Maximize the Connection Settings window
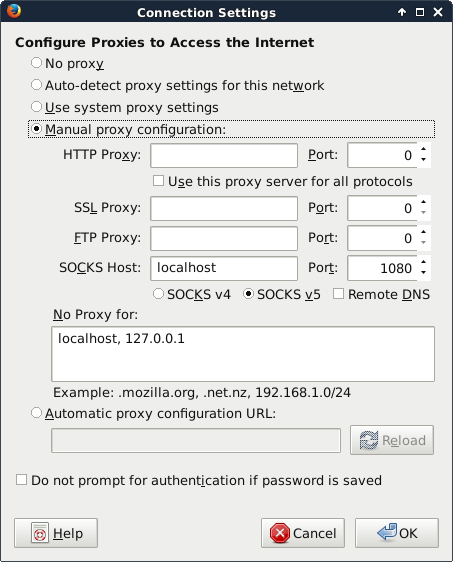The width and height of the screenshot is (453, 562). coord(420,12)
